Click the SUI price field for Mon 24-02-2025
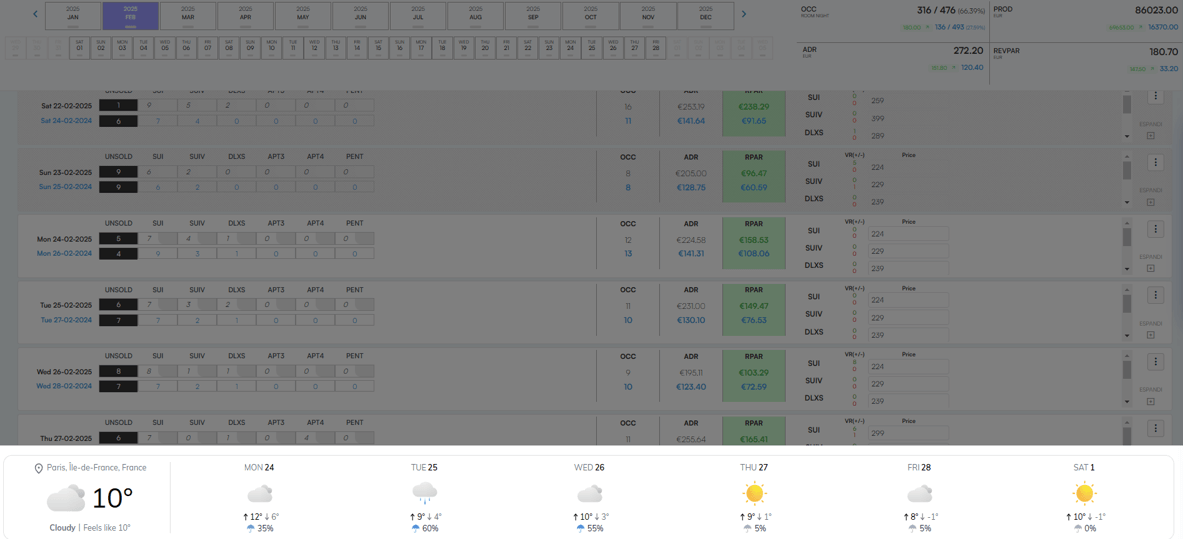Viewport: 1183px width, 539px height. [908, 234]
